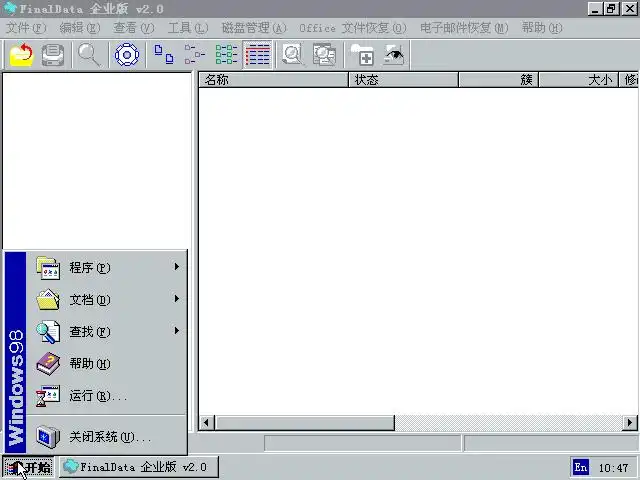Click the FinalData title bar icon
The image size is (640, 480).
point(9,8)
